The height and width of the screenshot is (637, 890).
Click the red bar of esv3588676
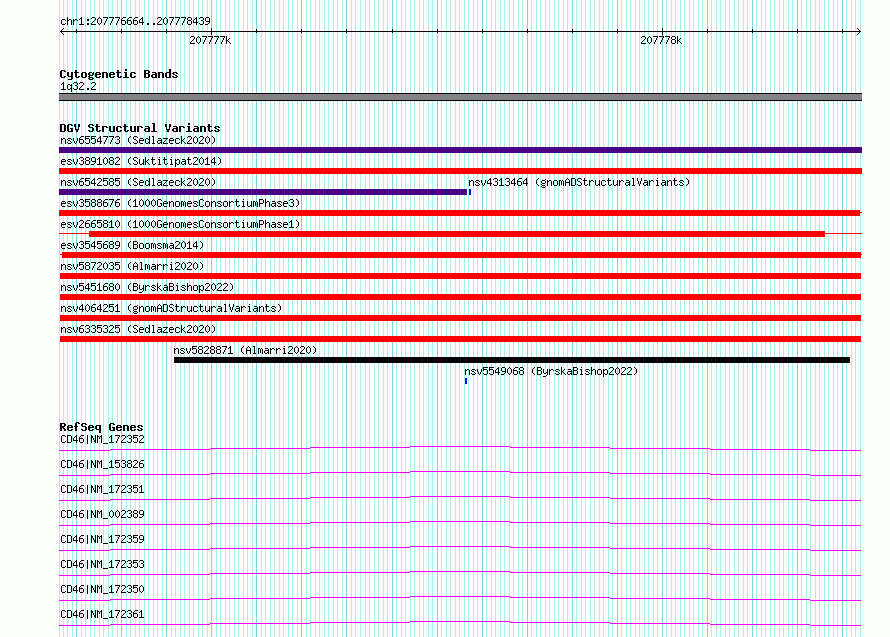click(460, 213)
